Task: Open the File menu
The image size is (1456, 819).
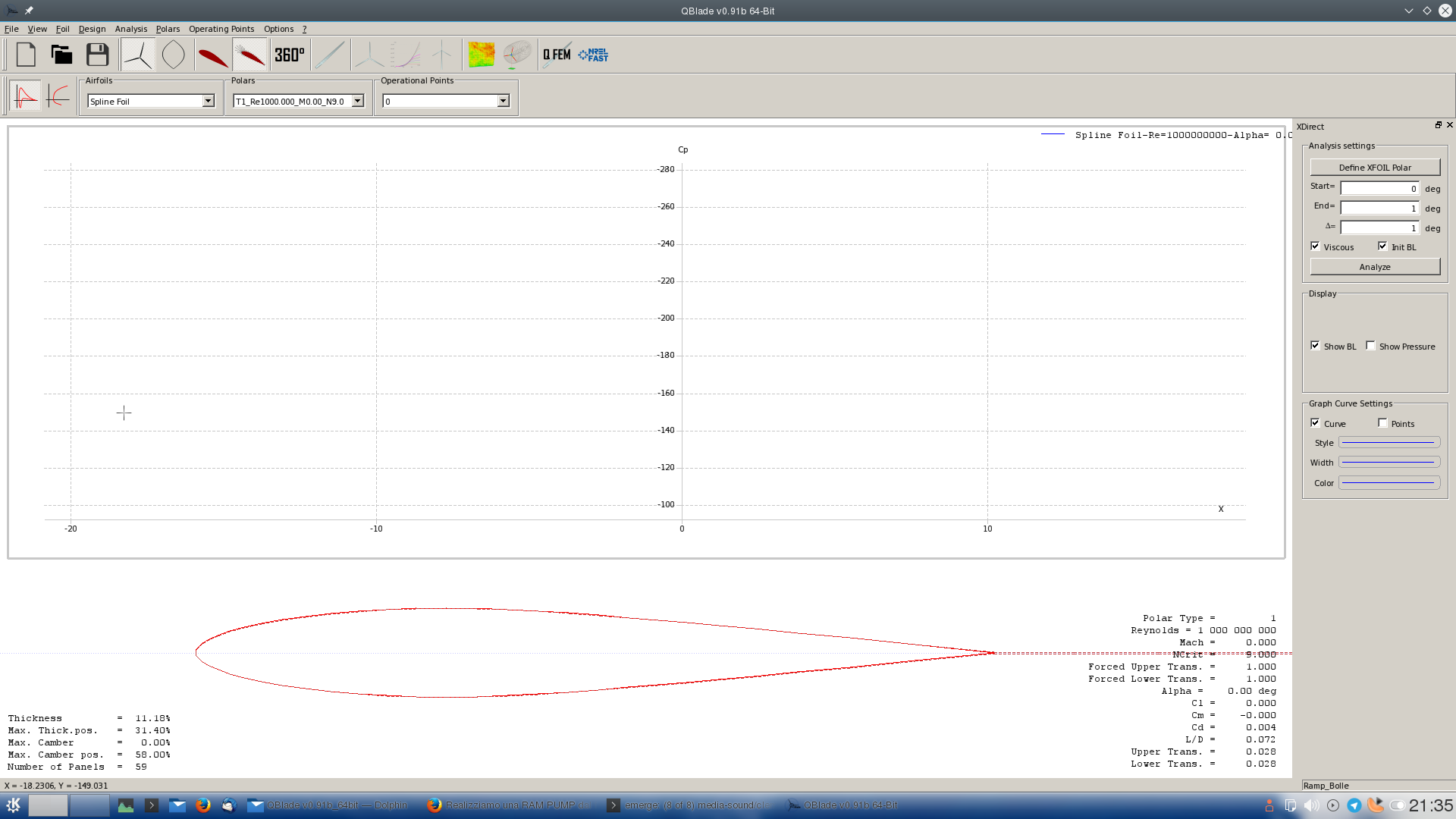Action: tap(11, 29)
